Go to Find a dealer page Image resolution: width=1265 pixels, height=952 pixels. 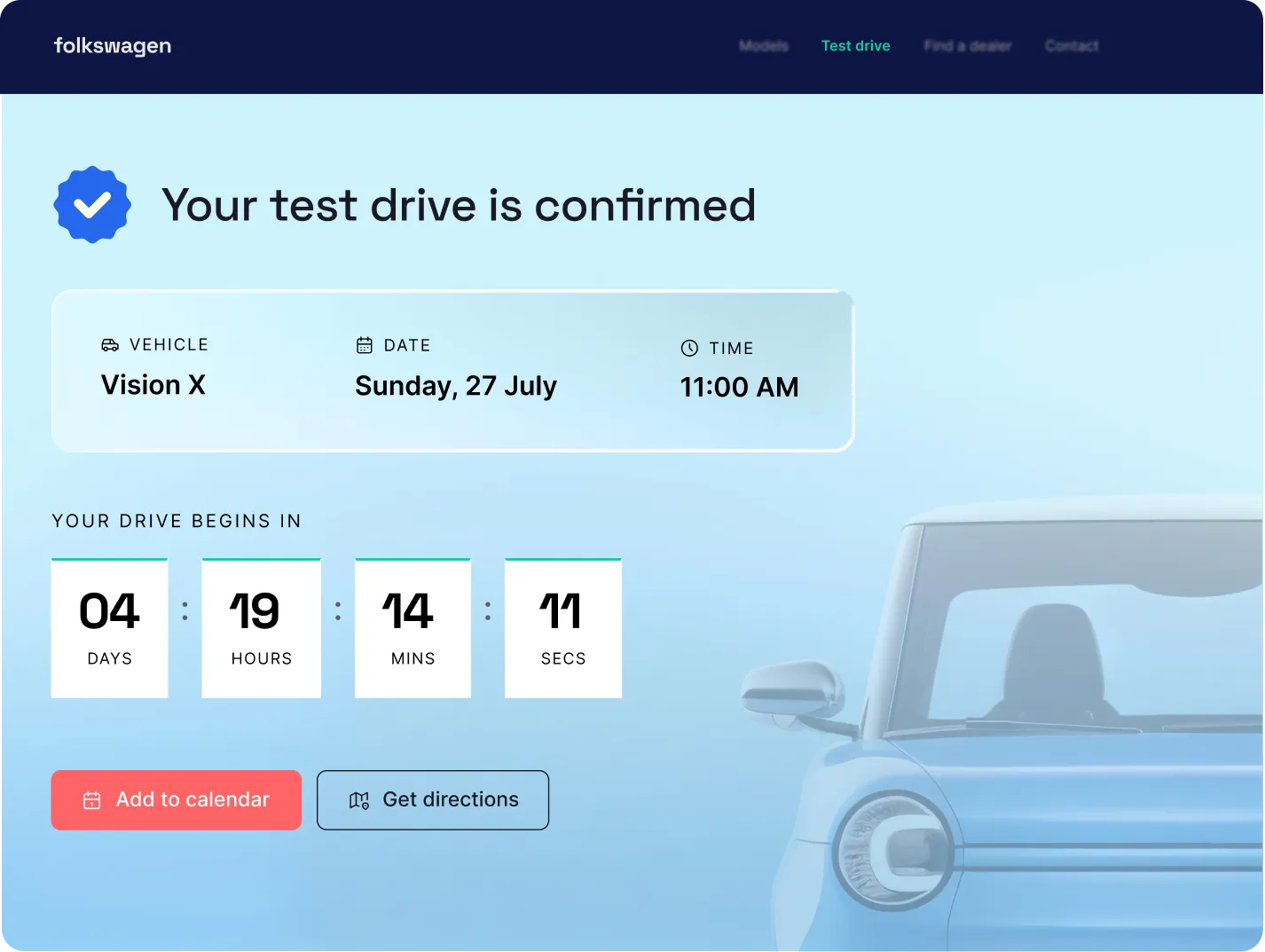click(968, 46)
